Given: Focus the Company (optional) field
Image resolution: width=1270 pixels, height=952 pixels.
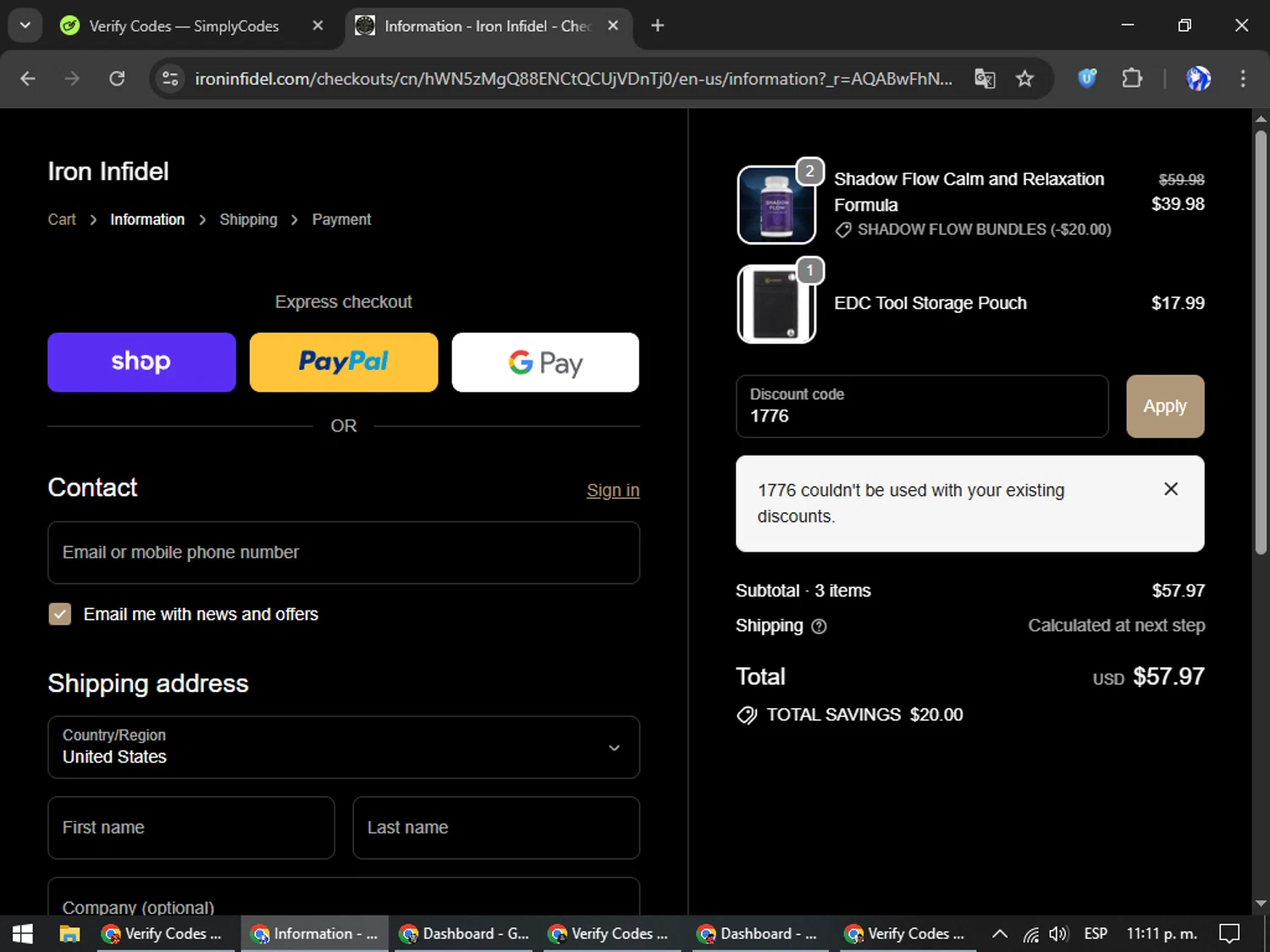Looking at the screenshot, I should (x=344, y=897).
